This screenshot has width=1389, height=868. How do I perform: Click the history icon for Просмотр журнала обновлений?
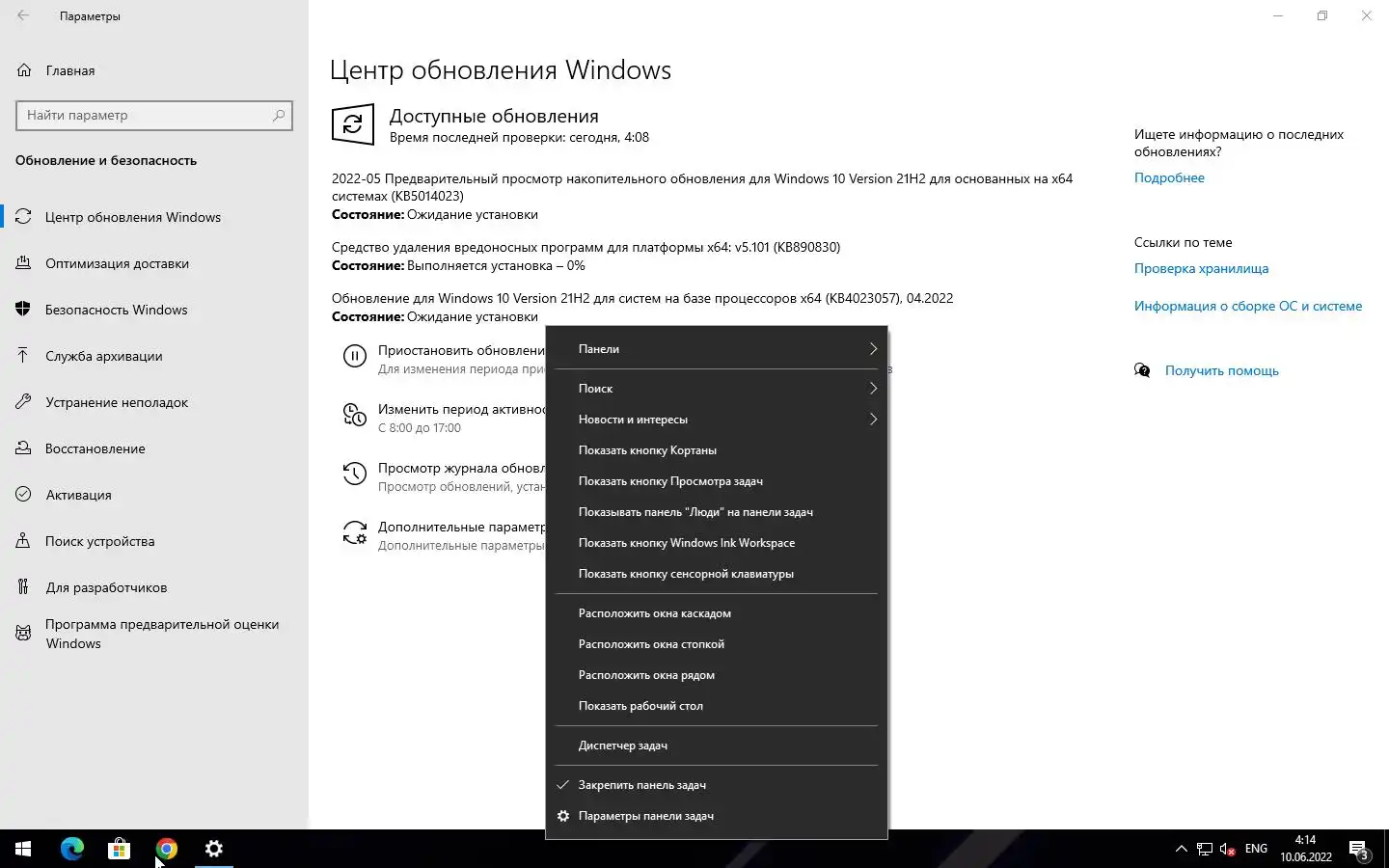click(x=355, y=474)
